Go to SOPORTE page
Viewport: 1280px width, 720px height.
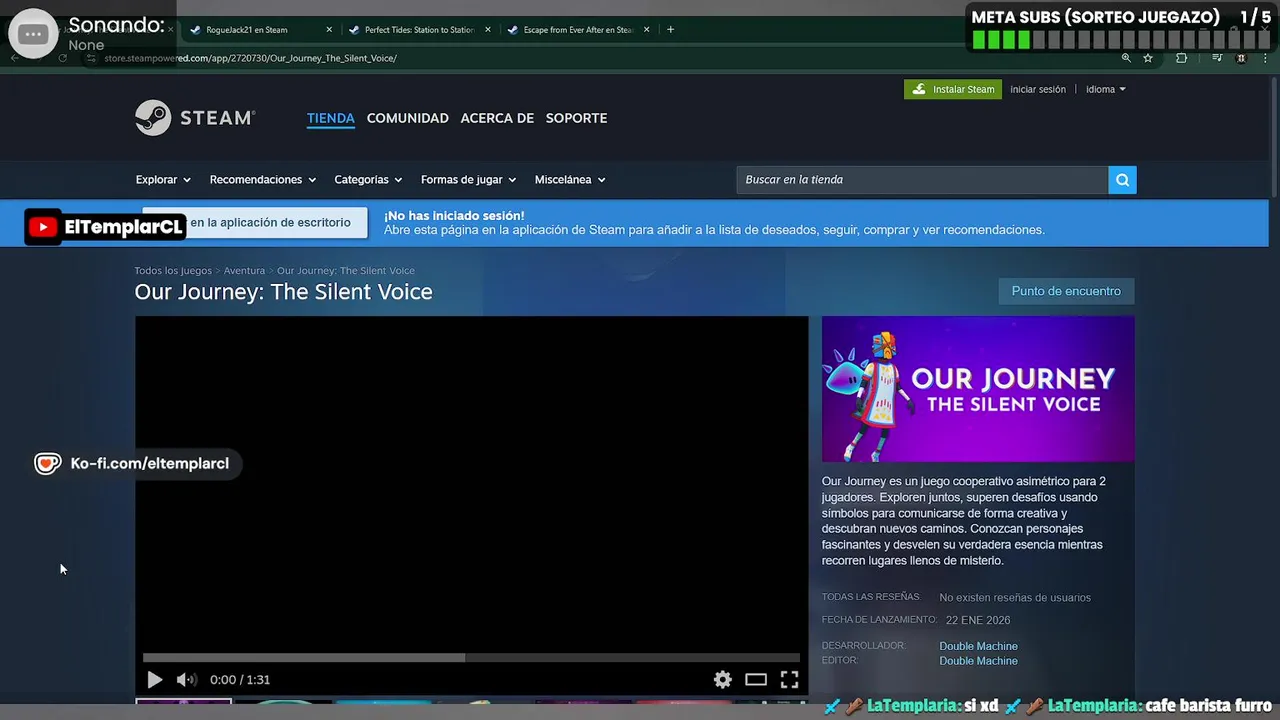576,118
